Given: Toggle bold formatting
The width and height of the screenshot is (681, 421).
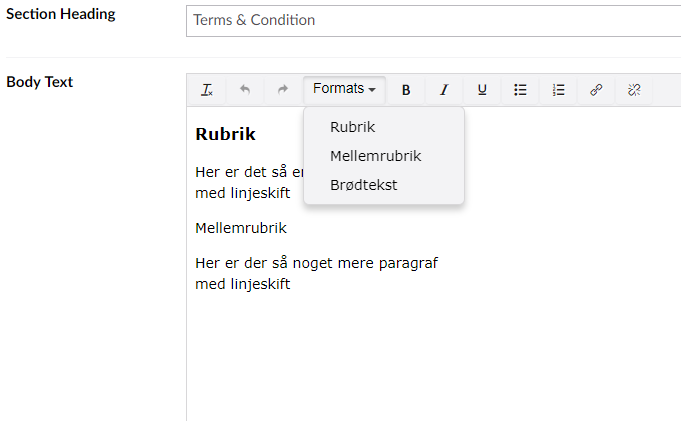Looking at the screenshot, I should 406,89.
